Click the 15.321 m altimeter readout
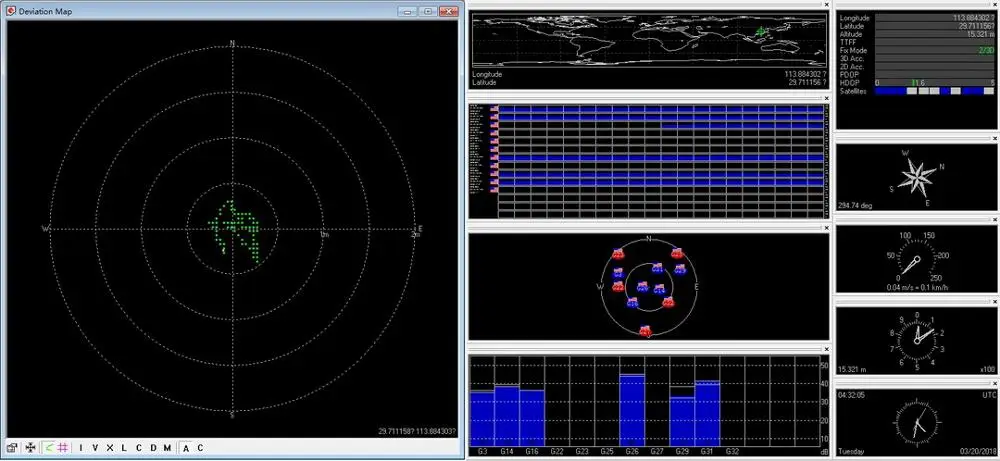The width and height of the screenshot is (1000, 461). click(x=852, y=369)
